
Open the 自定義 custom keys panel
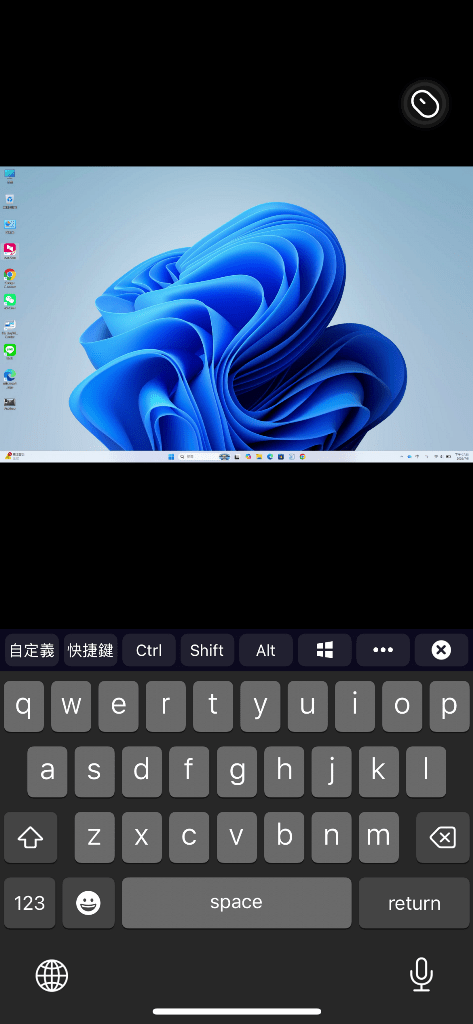pyautogui.click(x=32, y=650)
